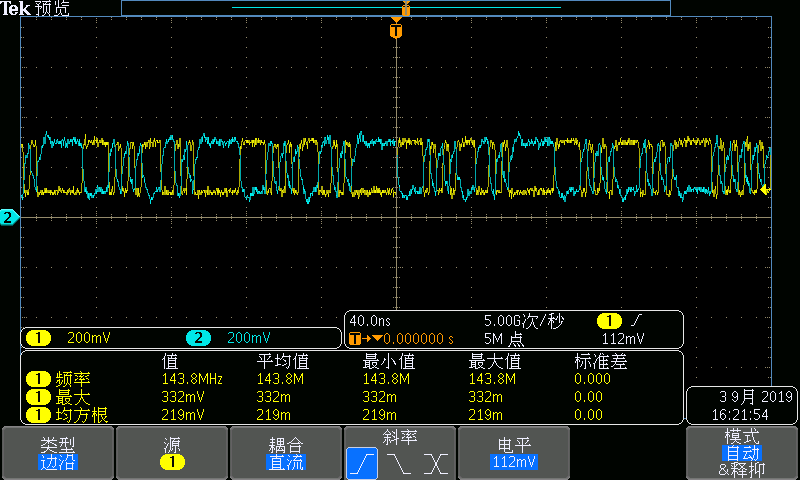Click the 5.00G次/秒 sample rate readout
Viewport: 800px width, 480px height.
[x=523, y=321]
